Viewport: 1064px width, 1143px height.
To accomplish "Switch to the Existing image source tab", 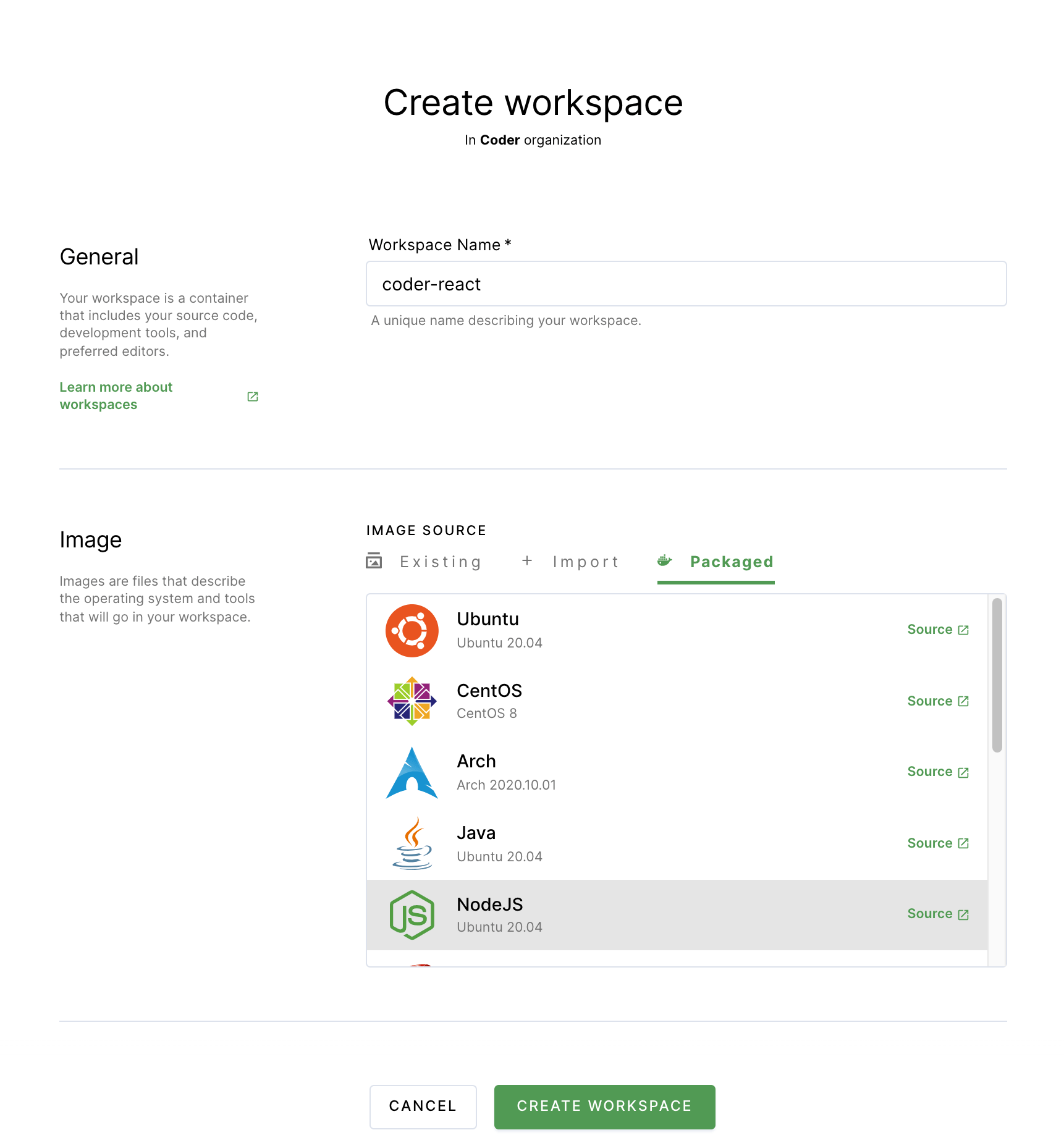I will tap(440, 561).
